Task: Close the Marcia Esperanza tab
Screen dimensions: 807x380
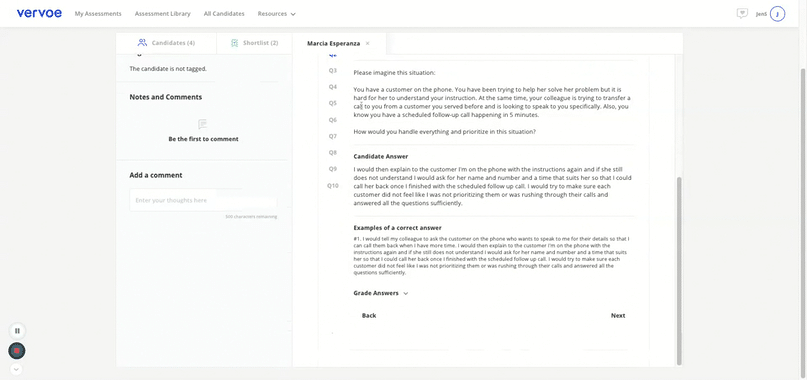Action: (367, 43)
